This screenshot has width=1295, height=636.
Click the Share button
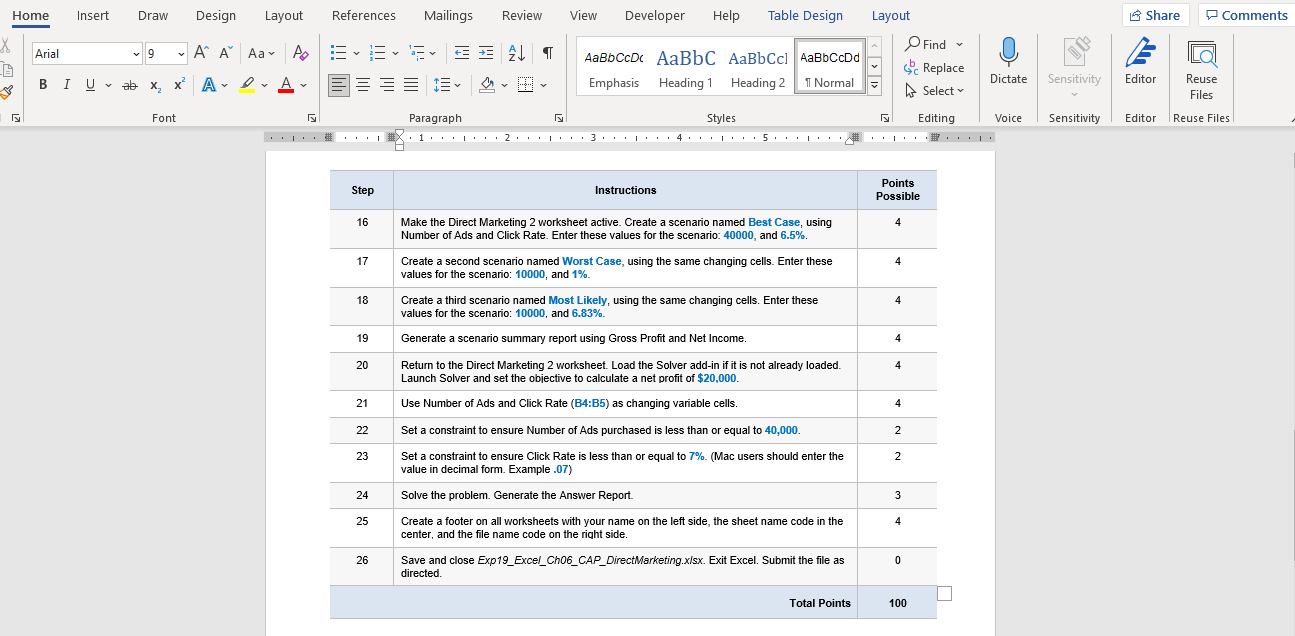coord(1156,15)
